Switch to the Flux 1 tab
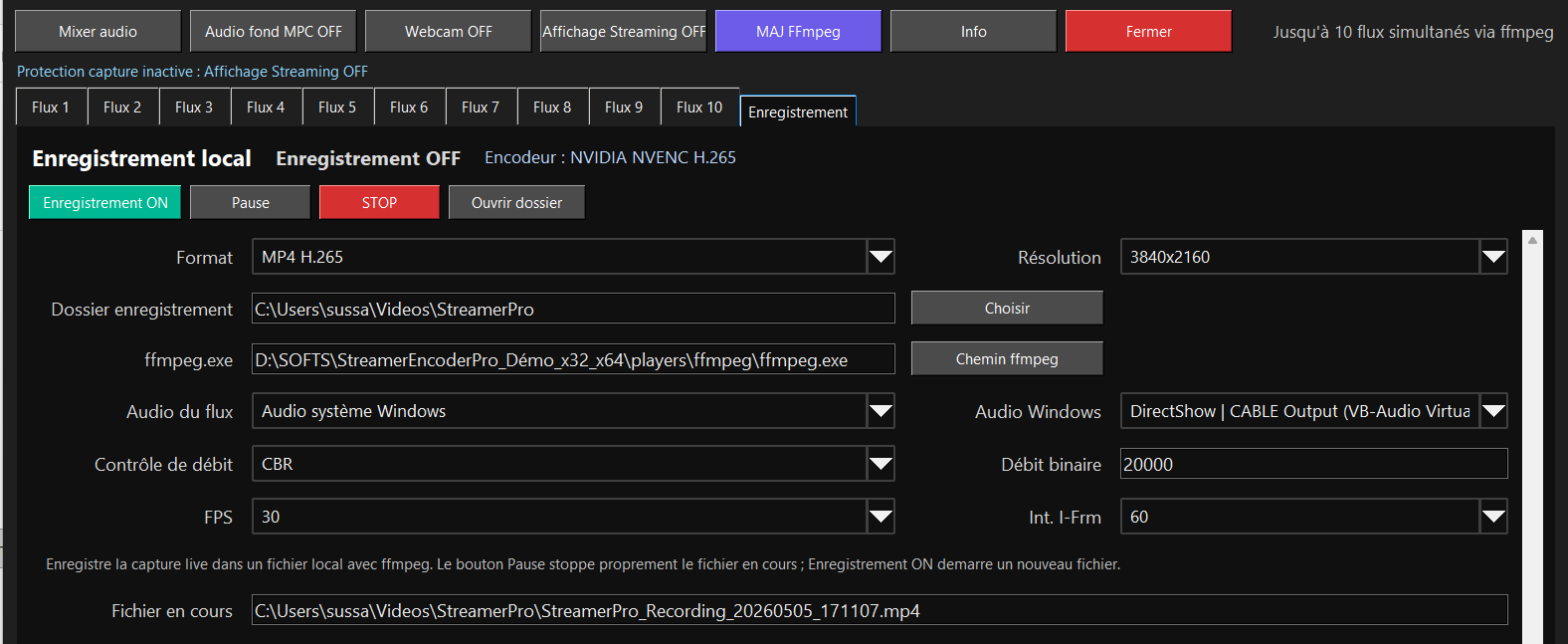Image resolution: width=1568 pixels, height=644 pixels. click(52, 107)
